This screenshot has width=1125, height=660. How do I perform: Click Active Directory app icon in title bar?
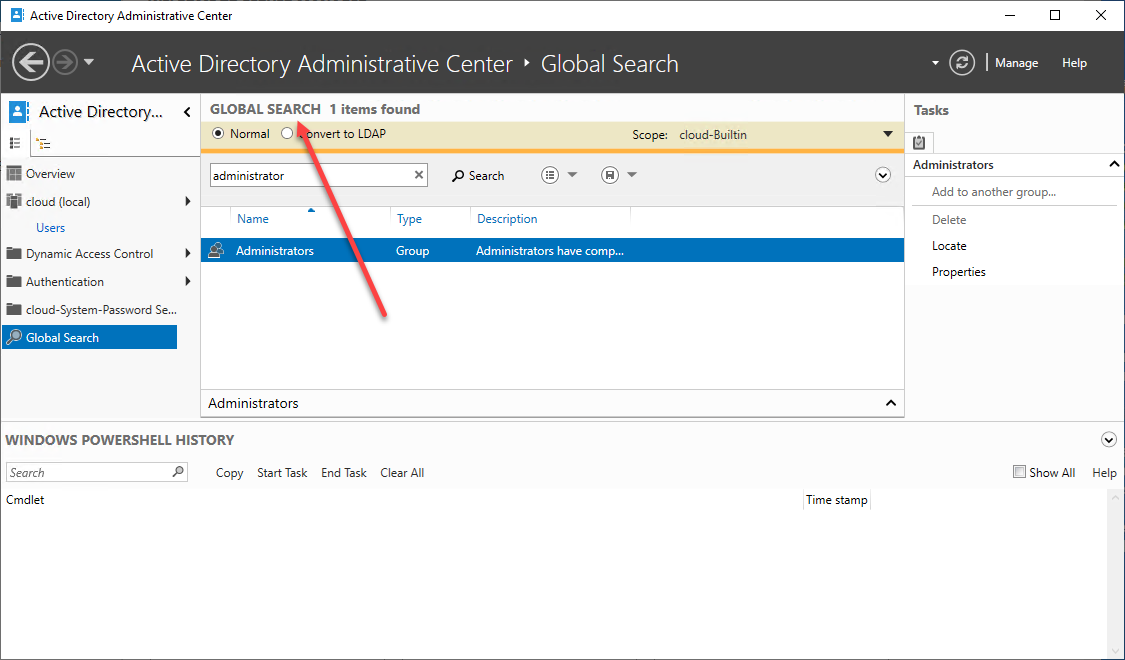(17, 15)
